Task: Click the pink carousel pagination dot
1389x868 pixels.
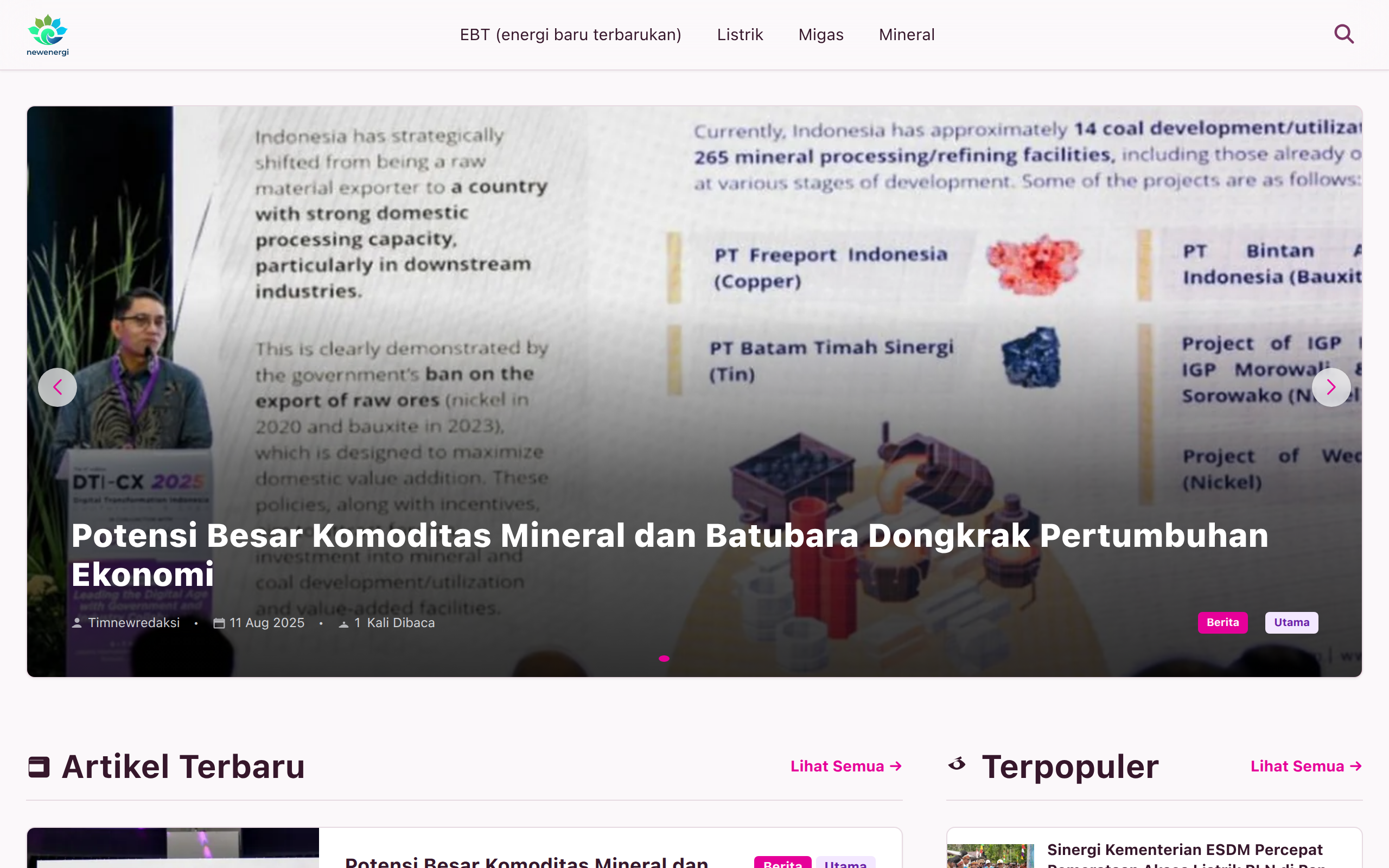Action: (x=664, y=659)
